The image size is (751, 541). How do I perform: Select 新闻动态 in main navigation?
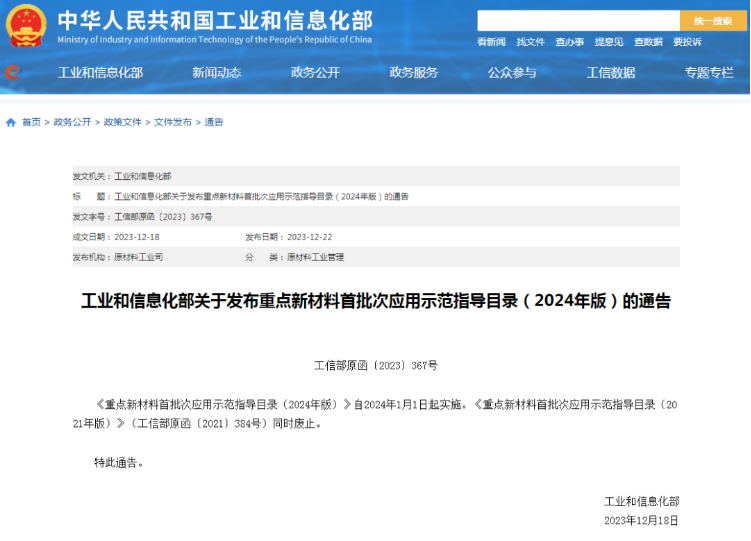click(217, 73)
